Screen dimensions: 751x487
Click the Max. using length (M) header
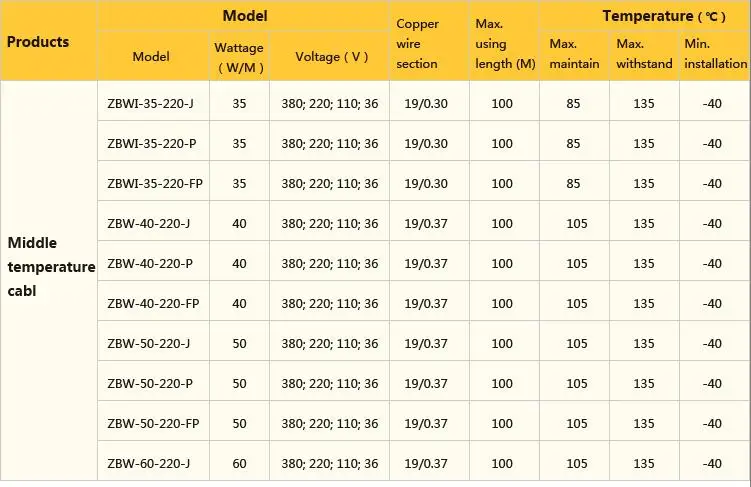[x=505, y=44]
